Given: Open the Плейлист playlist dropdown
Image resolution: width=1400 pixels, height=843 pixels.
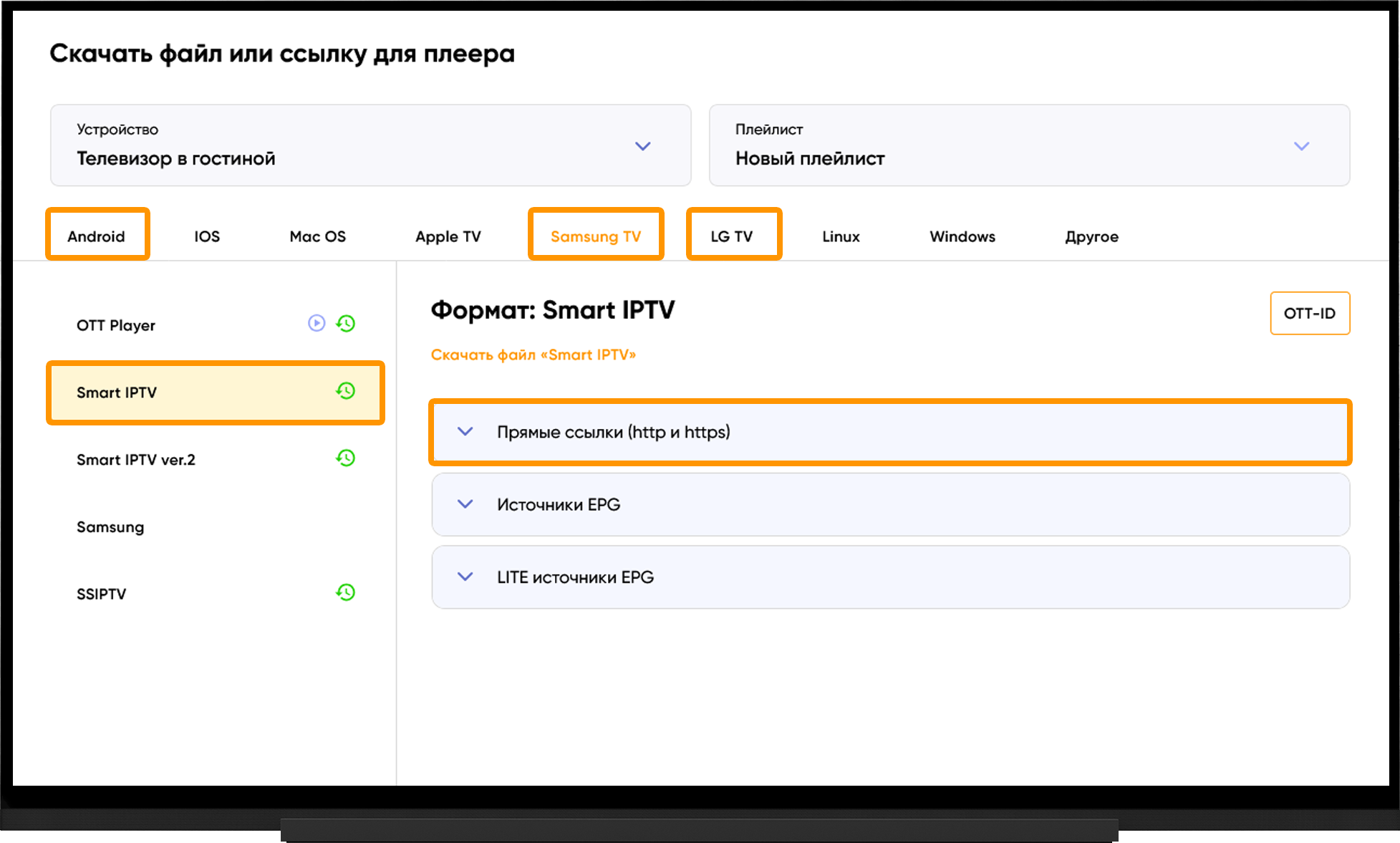Looking at the screenshot, I should click(1029, 145).
